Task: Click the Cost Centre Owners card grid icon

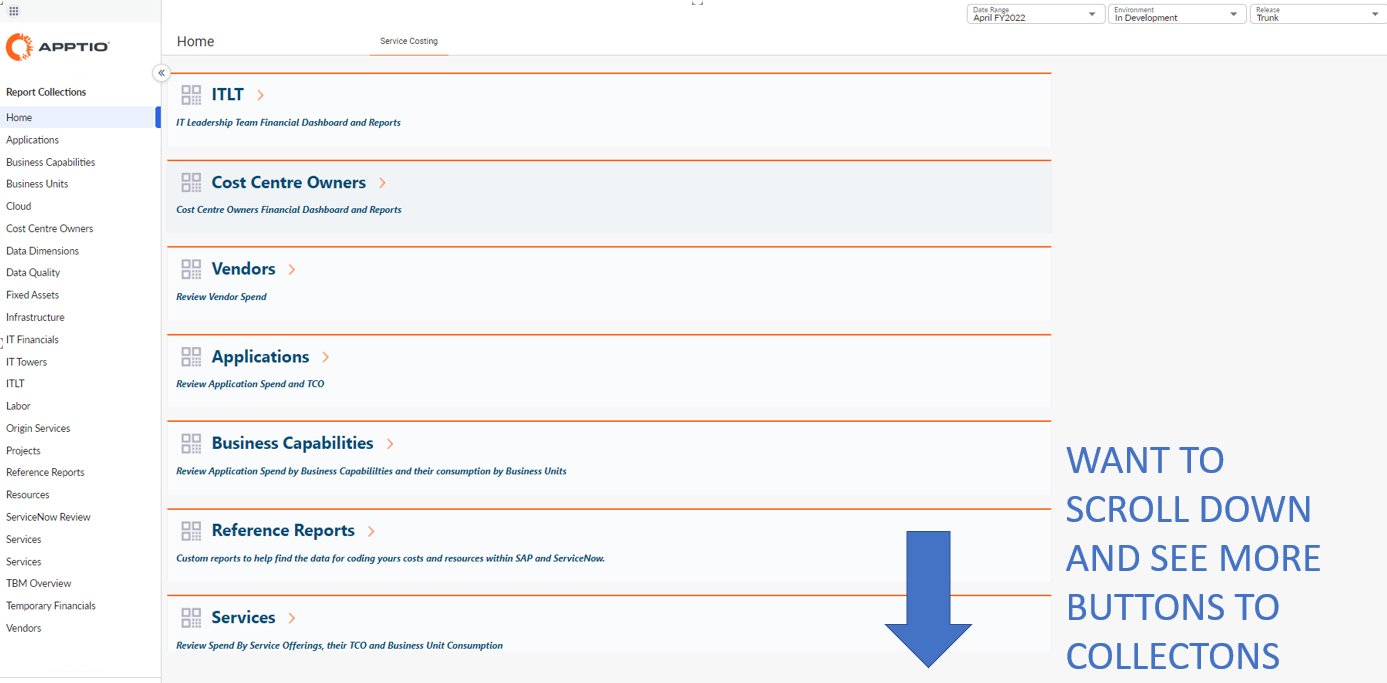Action: [191, 183]
